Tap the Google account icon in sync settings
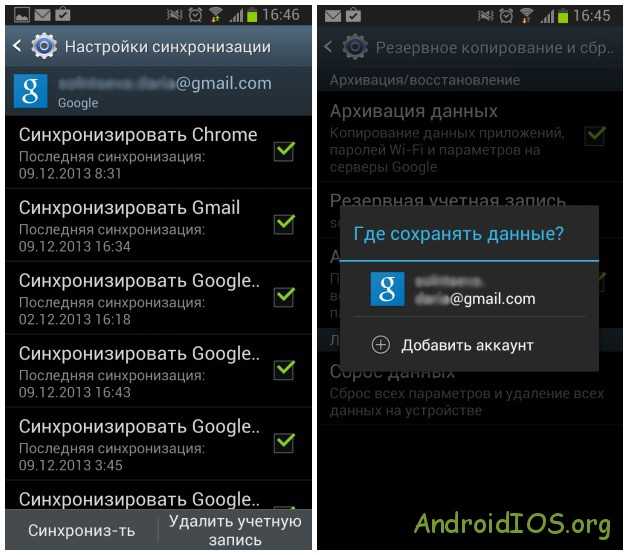This screenshot has height=555, width=628. pyautogui.click(x=30, y=91)
